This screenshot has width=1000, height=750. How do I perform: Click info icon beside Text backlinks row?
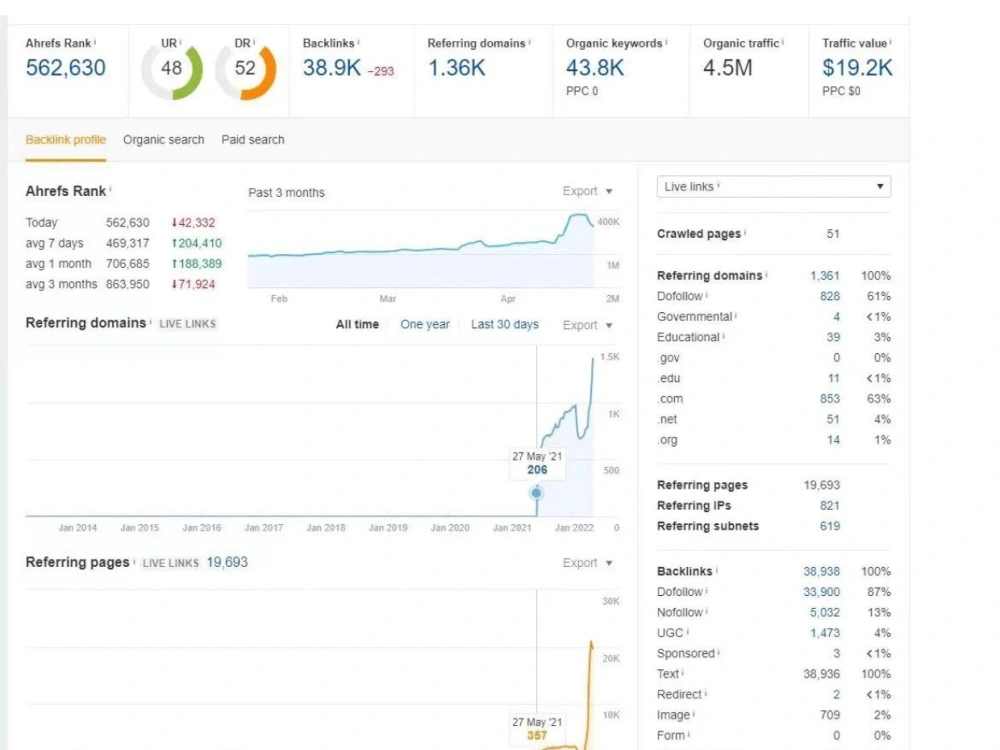click(x=682, y=672)
